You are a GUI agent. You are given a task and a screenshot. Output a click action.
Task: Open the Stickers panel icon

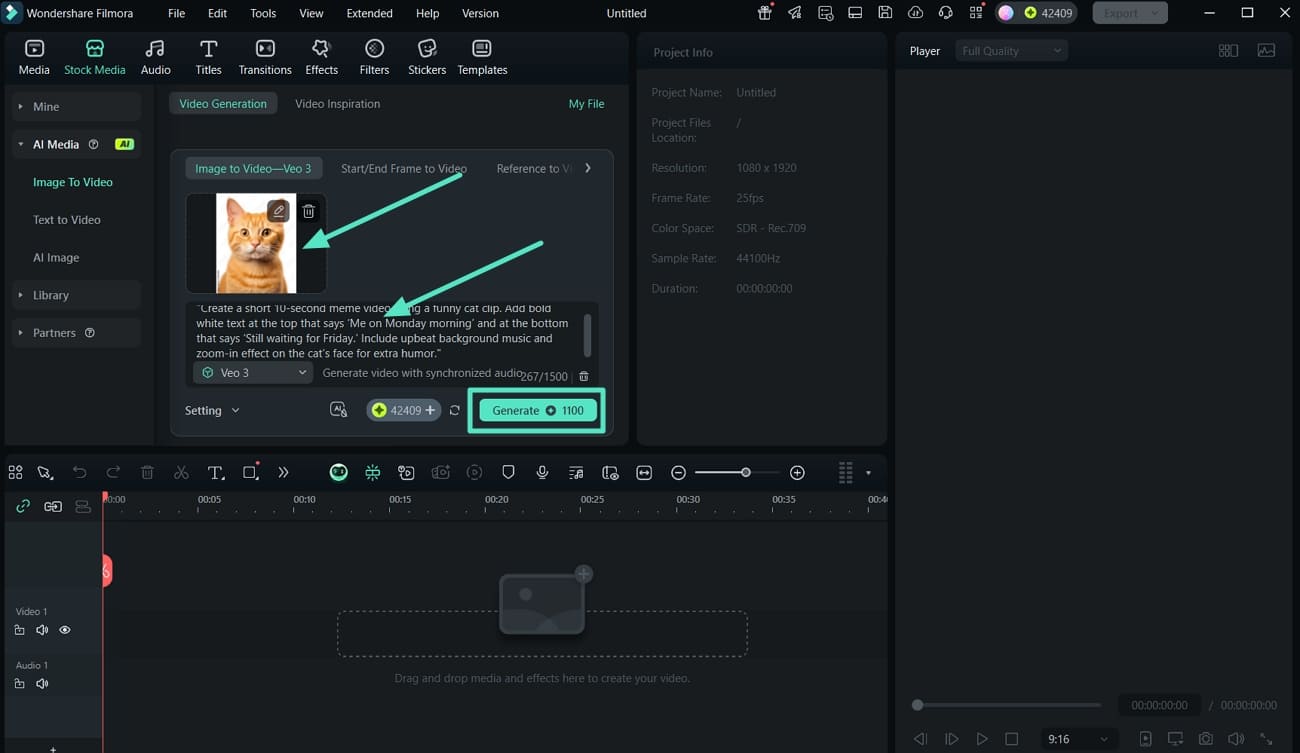[427, 57]
